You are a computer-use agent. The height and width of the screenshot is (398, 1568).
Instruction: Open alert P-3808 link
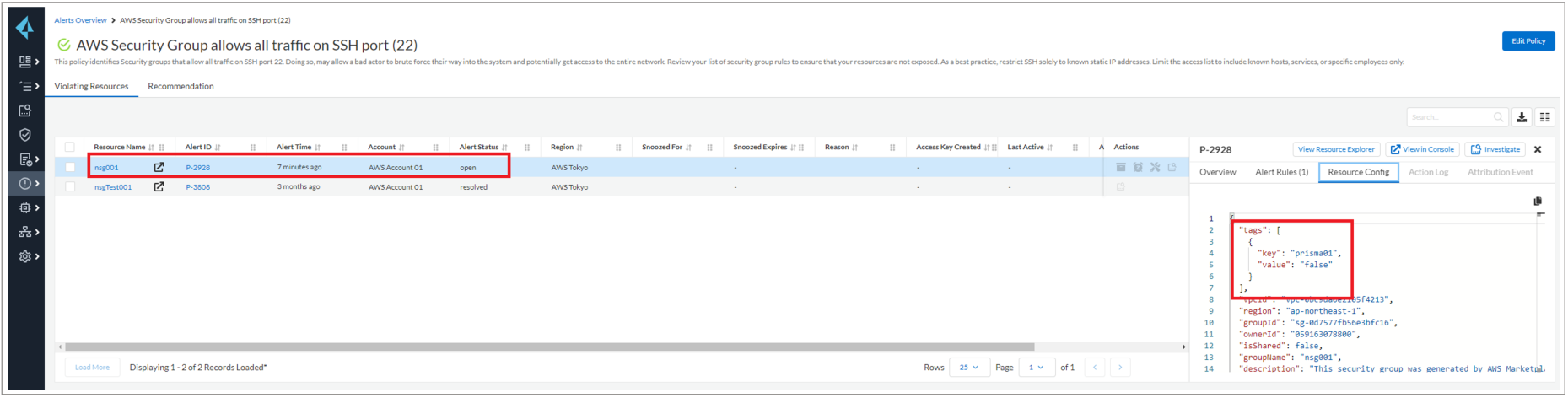coord(197,187)
